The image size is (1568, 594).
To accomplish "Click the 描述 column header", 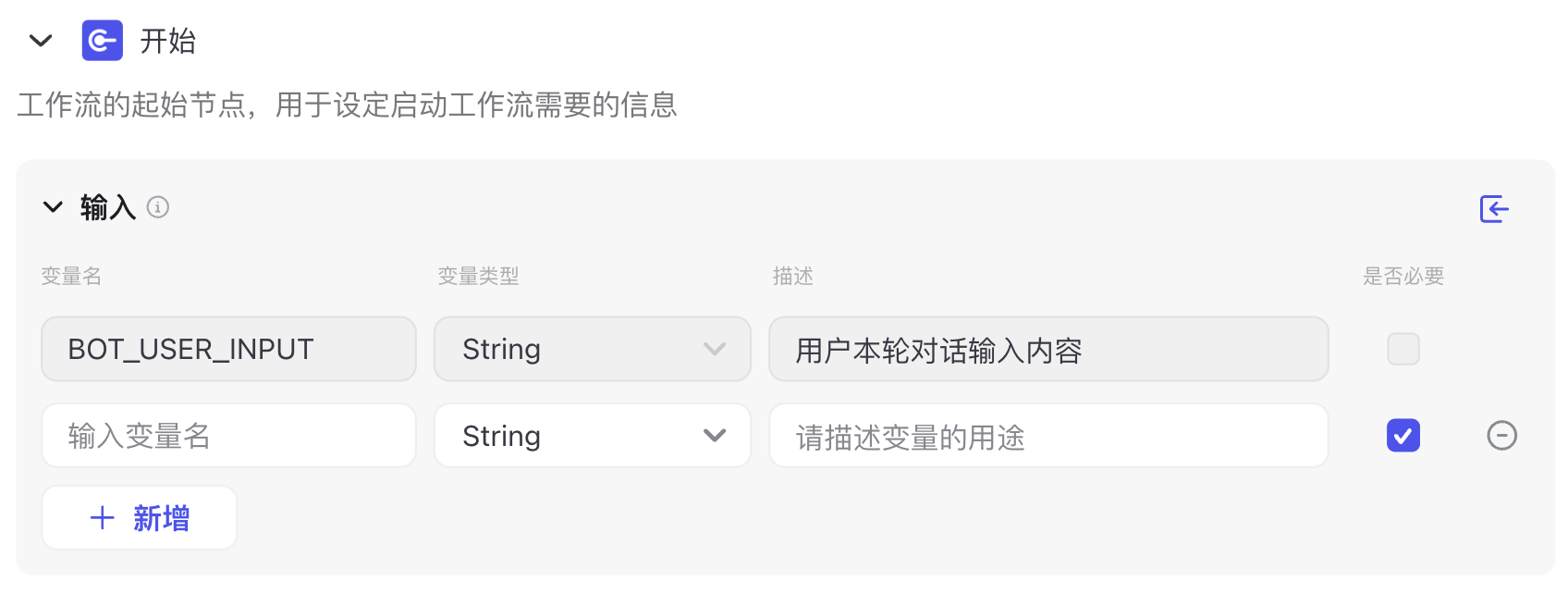I will pos(792,276).
